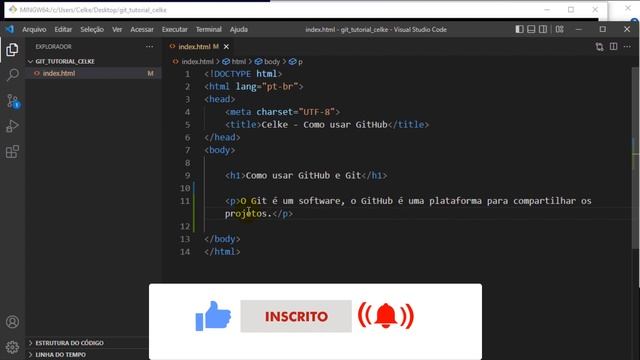Click the title text 'Celke - Como usar GitHub'
Screen dimensions: 640x360
click(324, 124)
